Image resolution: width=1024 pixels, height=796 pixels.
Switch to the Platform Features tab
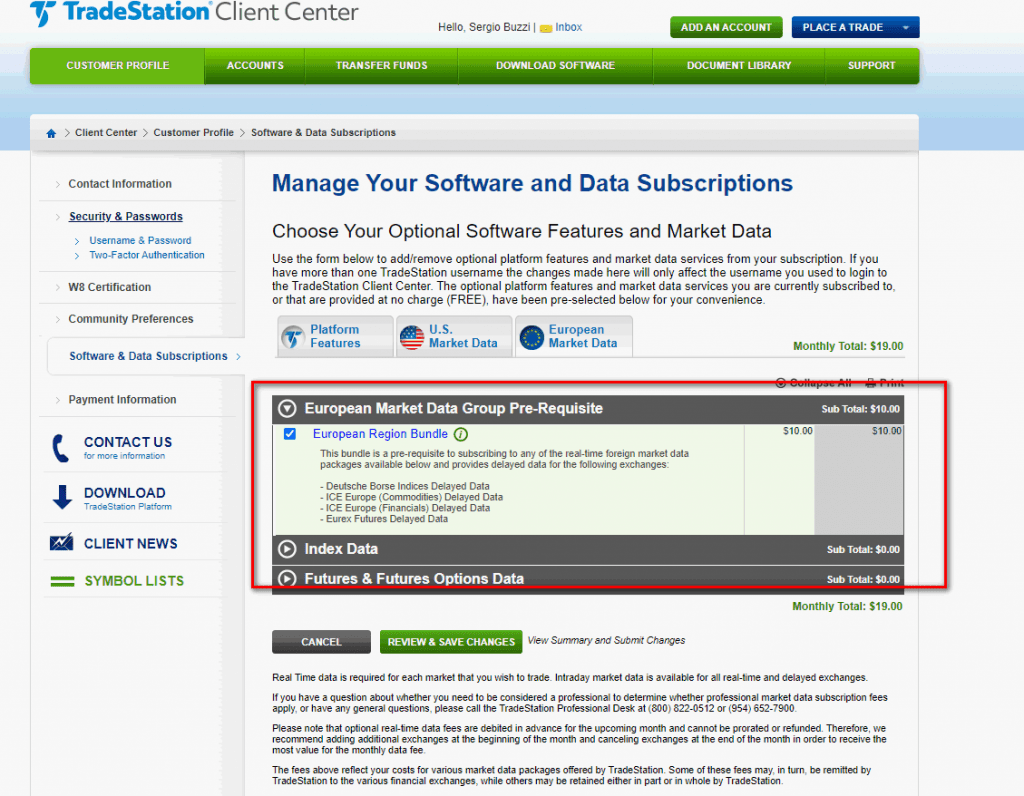(335, 337)
